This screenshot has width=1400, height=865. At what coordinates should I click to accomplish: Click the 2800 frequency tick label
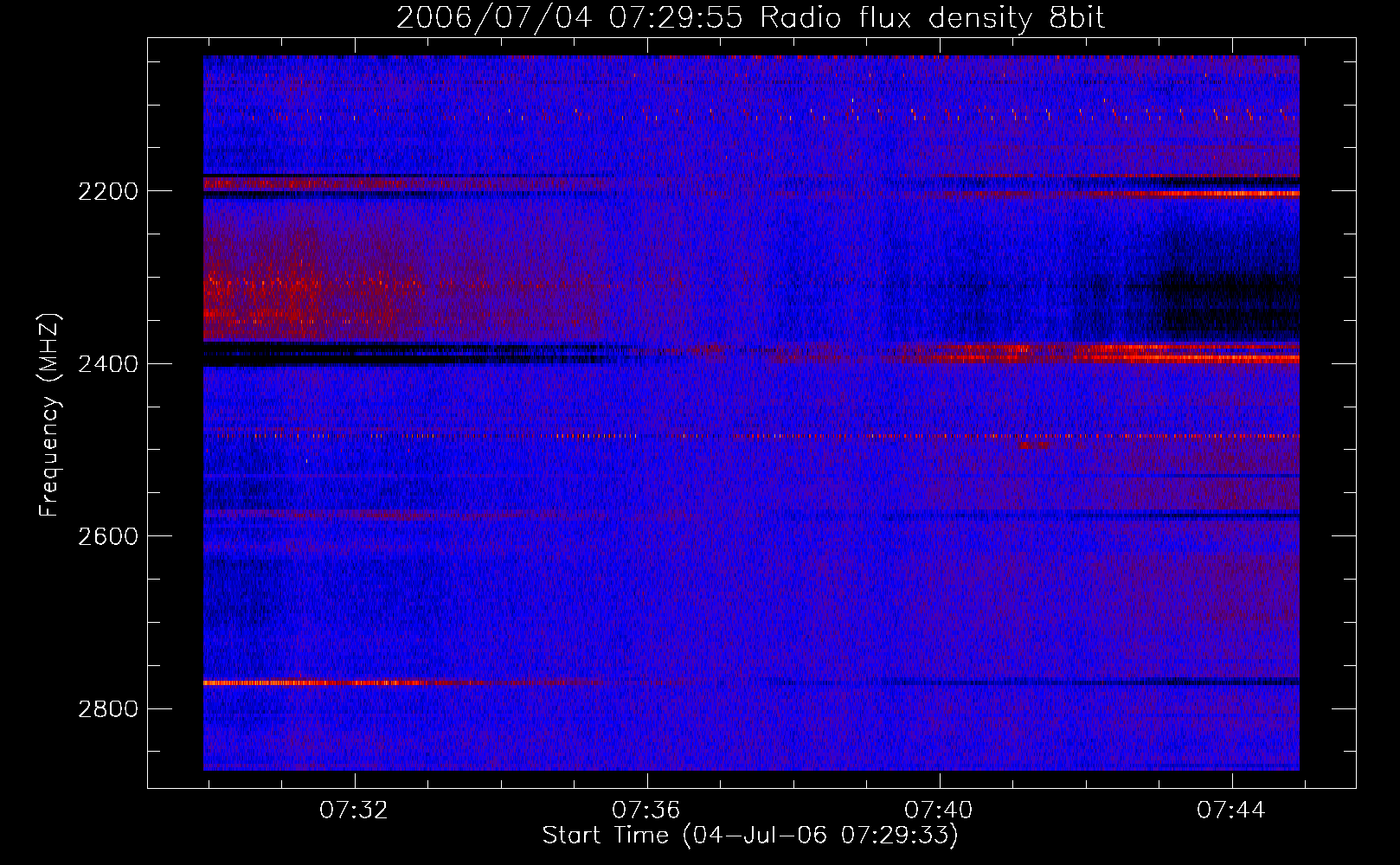pos(108,709)
